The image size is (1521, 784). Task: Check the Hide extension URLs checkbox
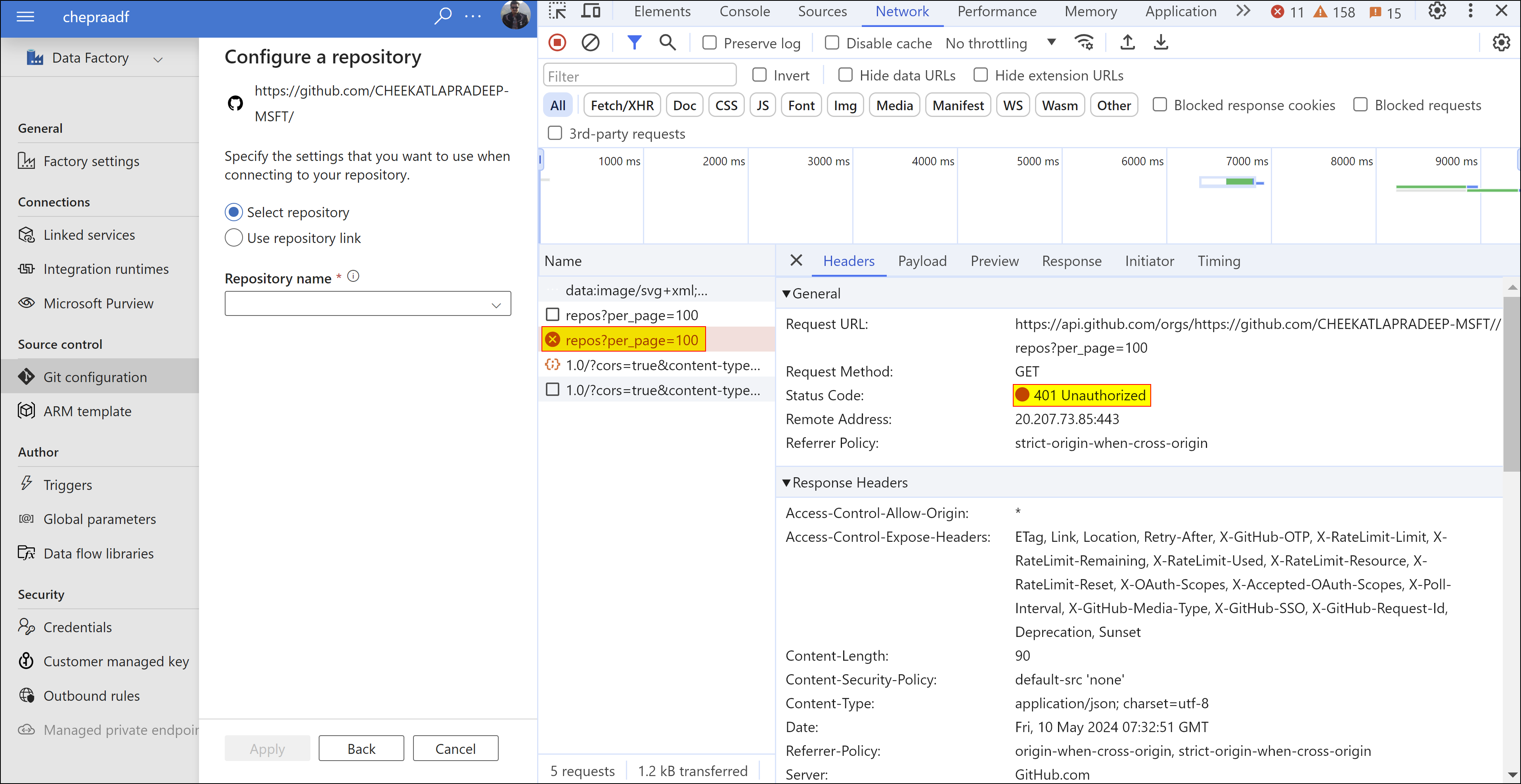(x=981, y=75)
